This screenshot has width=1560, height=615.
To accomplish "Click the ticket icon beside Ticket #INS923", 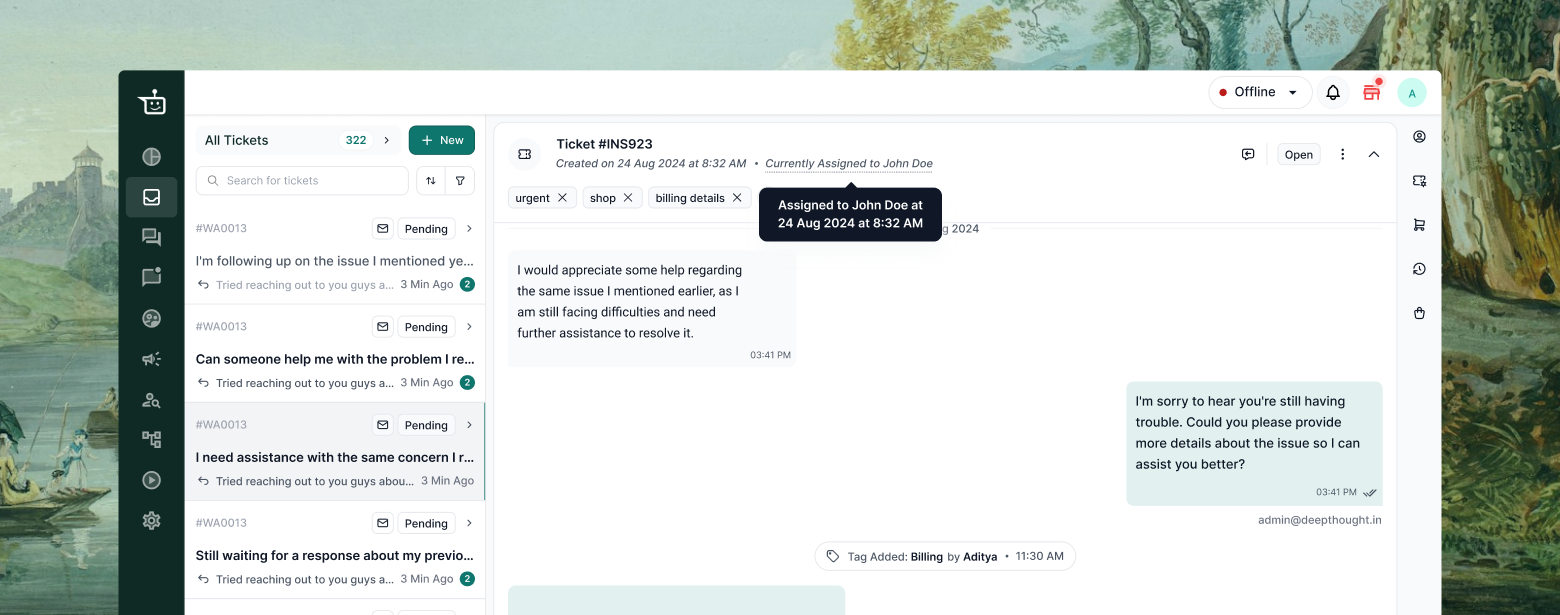I will [524, 154].
